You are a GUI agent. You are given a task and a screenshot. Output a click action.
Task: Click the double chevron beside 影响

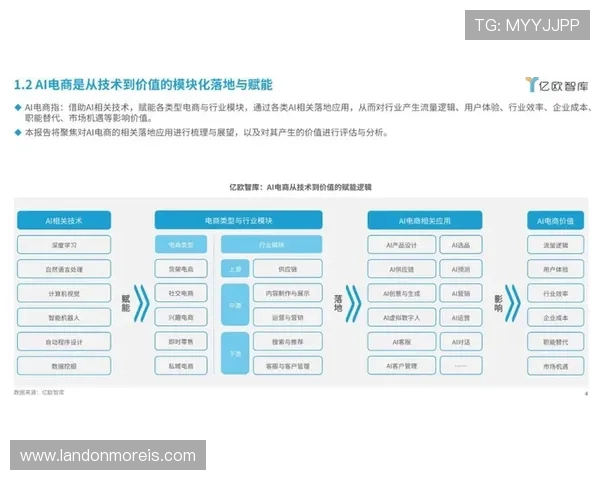pos(513,303)
